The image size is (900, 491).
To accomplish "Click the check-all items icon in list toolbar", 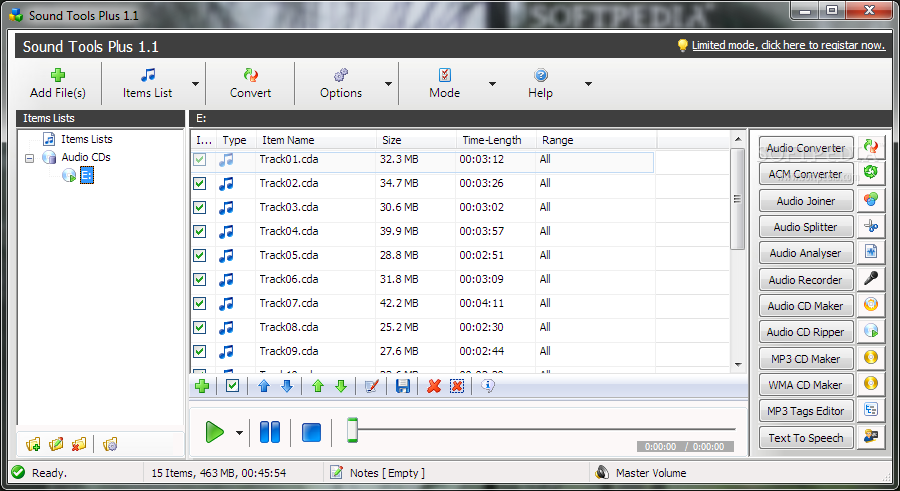I will [232, 386].
